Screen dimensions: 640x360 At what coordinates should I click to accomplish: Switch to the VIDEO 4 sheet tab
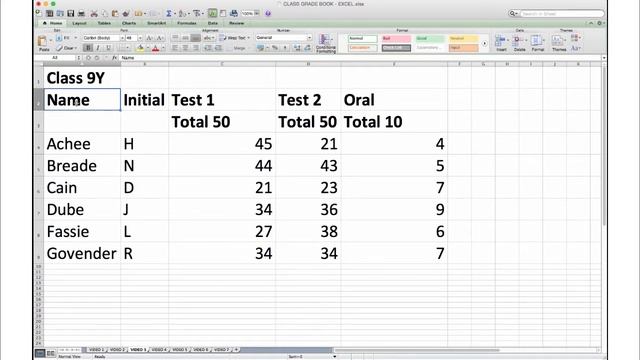[159, 350]
